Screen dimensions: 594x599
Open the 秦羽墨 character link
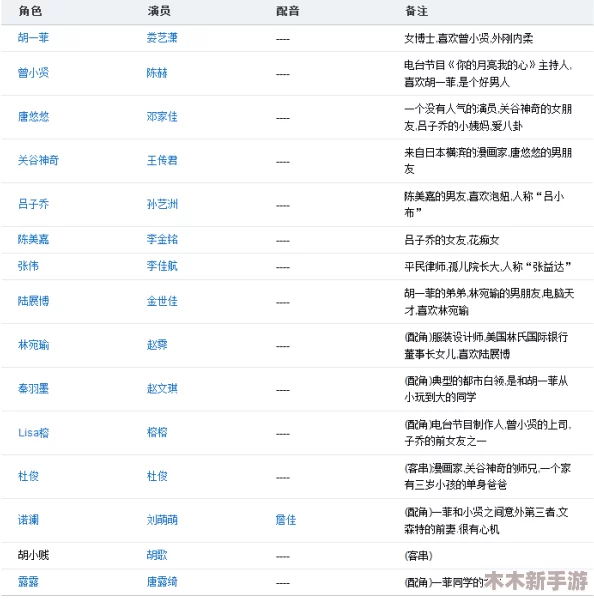[x=33, y=389]
